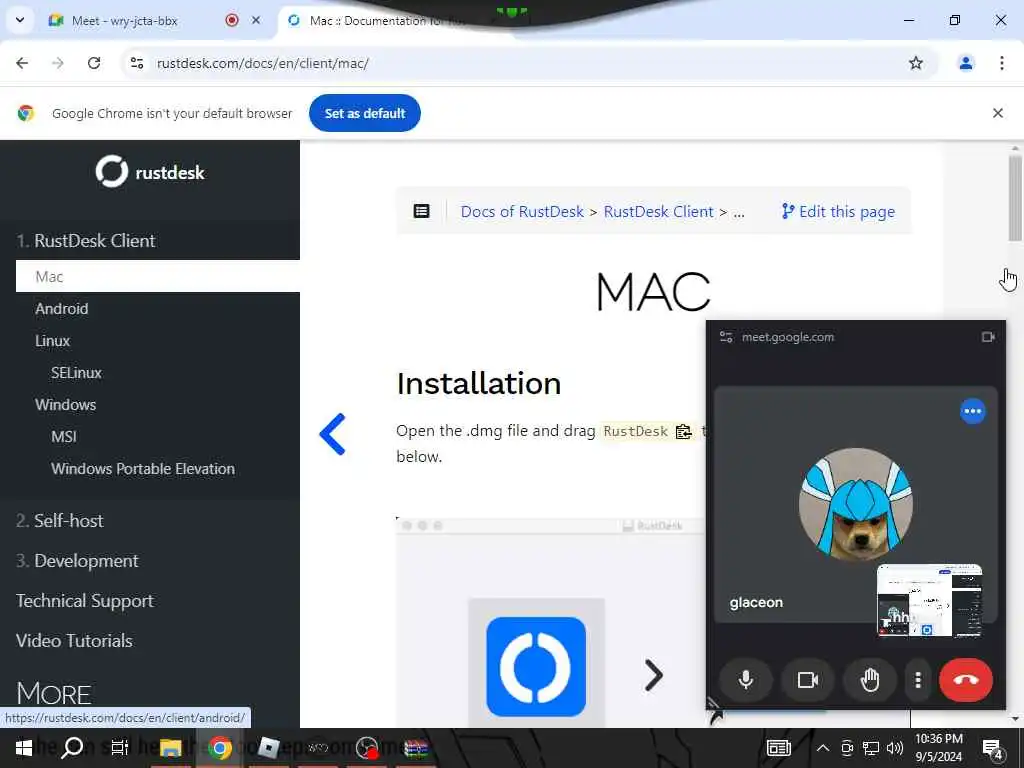1024x768 pixels.
Task: Open OBS Studio taskbar icon
Action: (x=368, y=748)
